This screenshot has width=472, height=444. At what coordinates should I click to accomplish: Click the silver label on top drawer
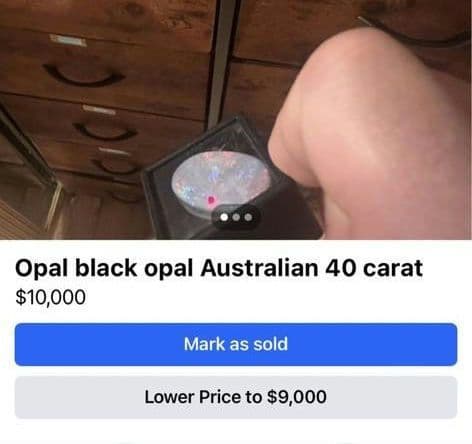[x=68, y=40]
